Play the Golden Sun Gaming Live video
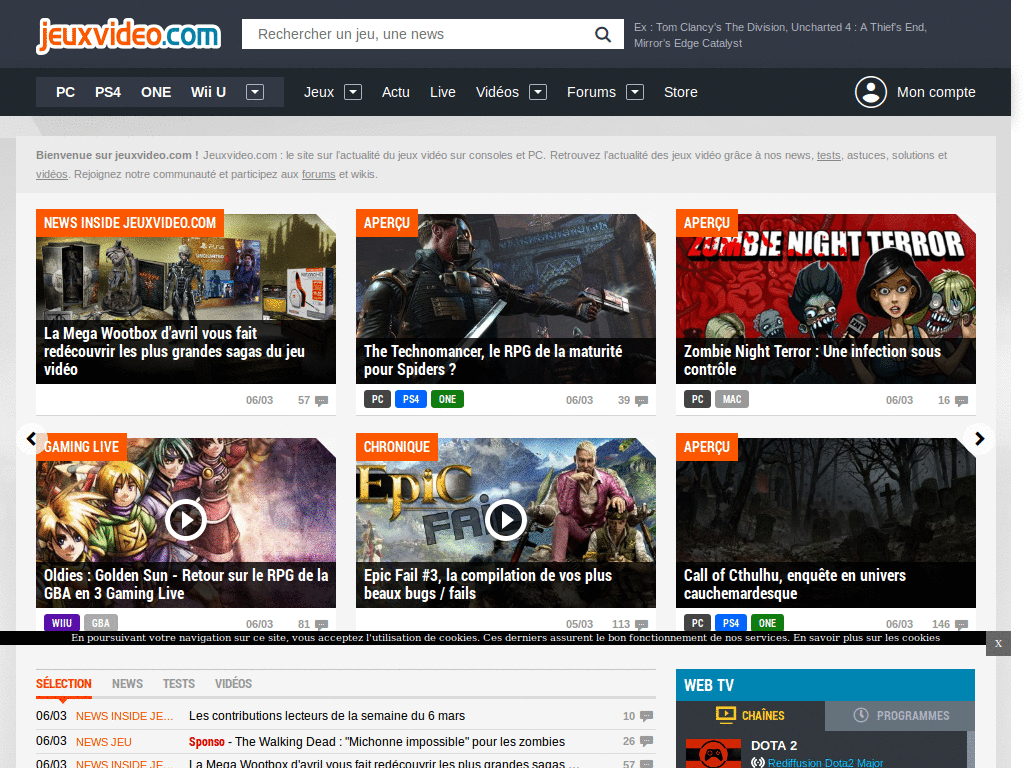 click(x=185, y=520)
